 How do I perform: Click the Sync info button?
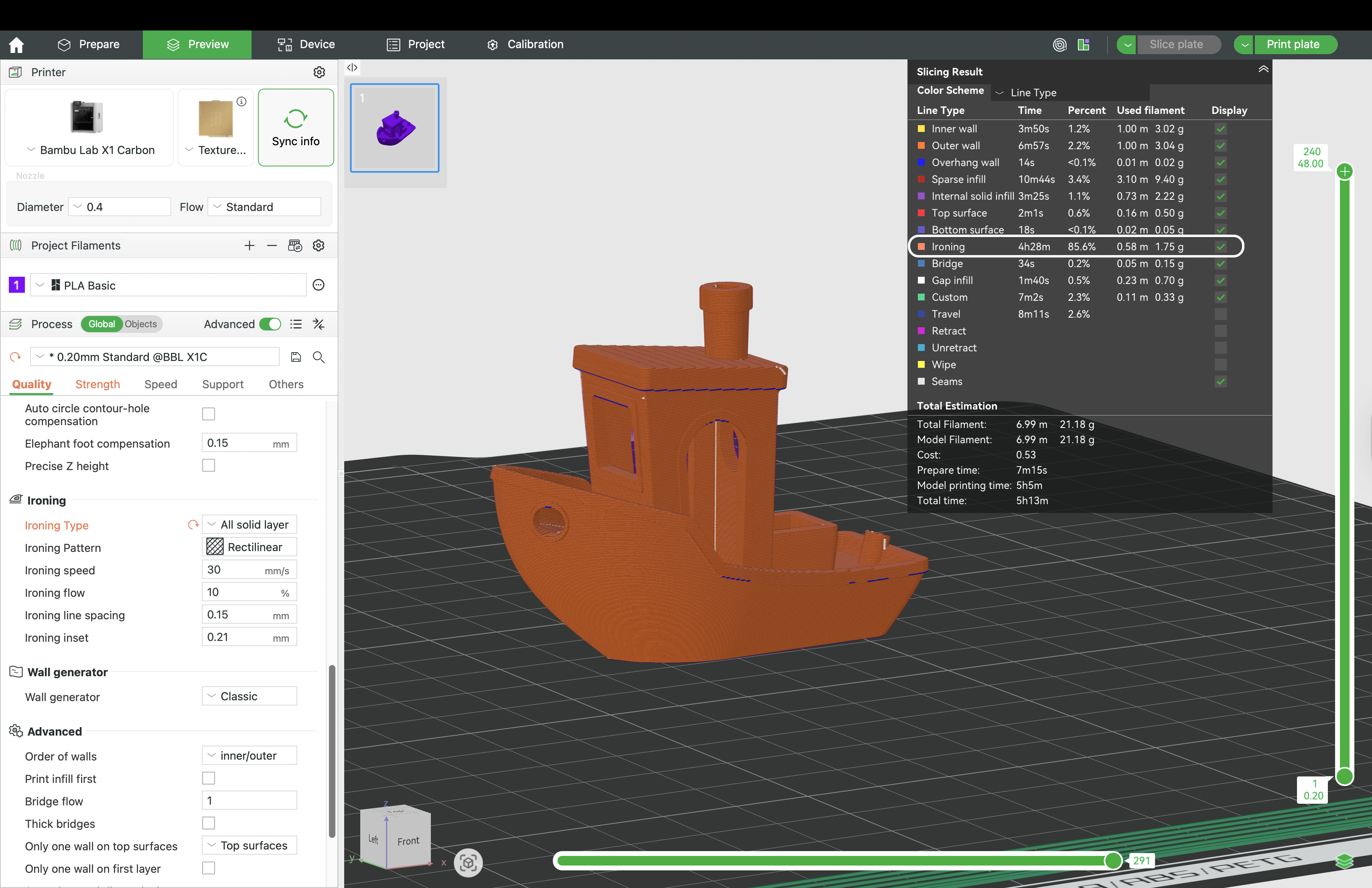[x=296, y=128]
